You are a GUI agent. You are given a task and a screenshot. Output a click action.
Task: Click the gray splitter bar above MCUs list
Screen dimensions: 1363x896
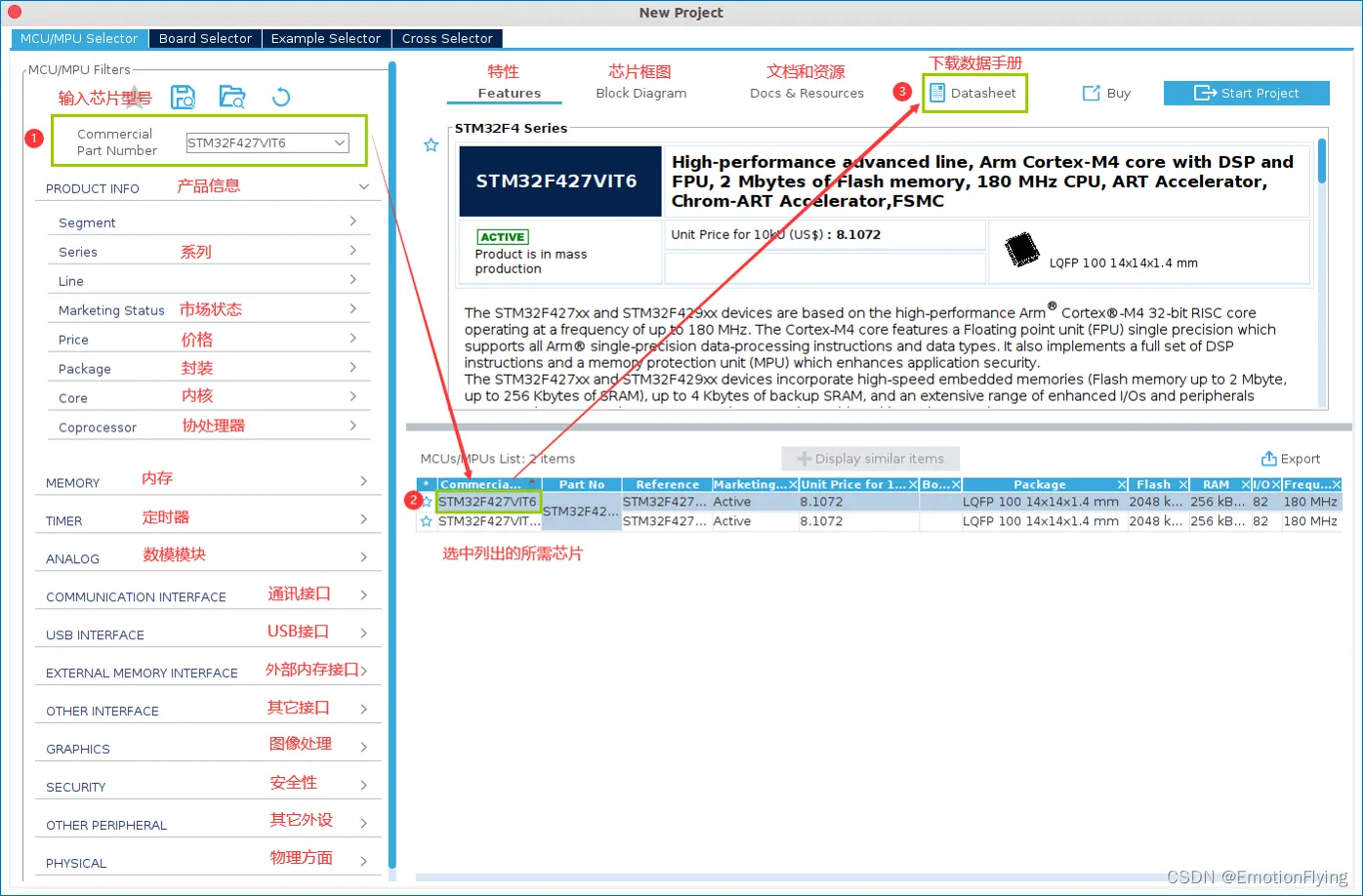(x=879, y=427)
